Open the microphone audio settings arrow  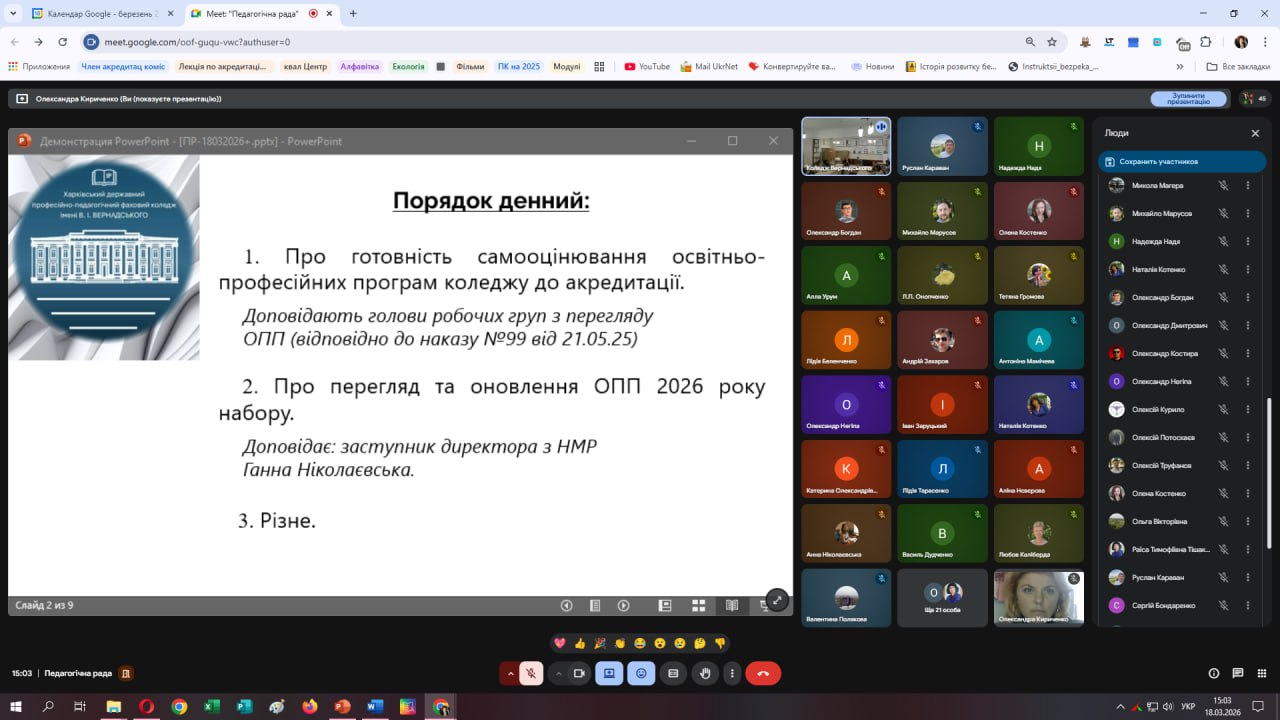pyautogui.click(x=510, y=674)
